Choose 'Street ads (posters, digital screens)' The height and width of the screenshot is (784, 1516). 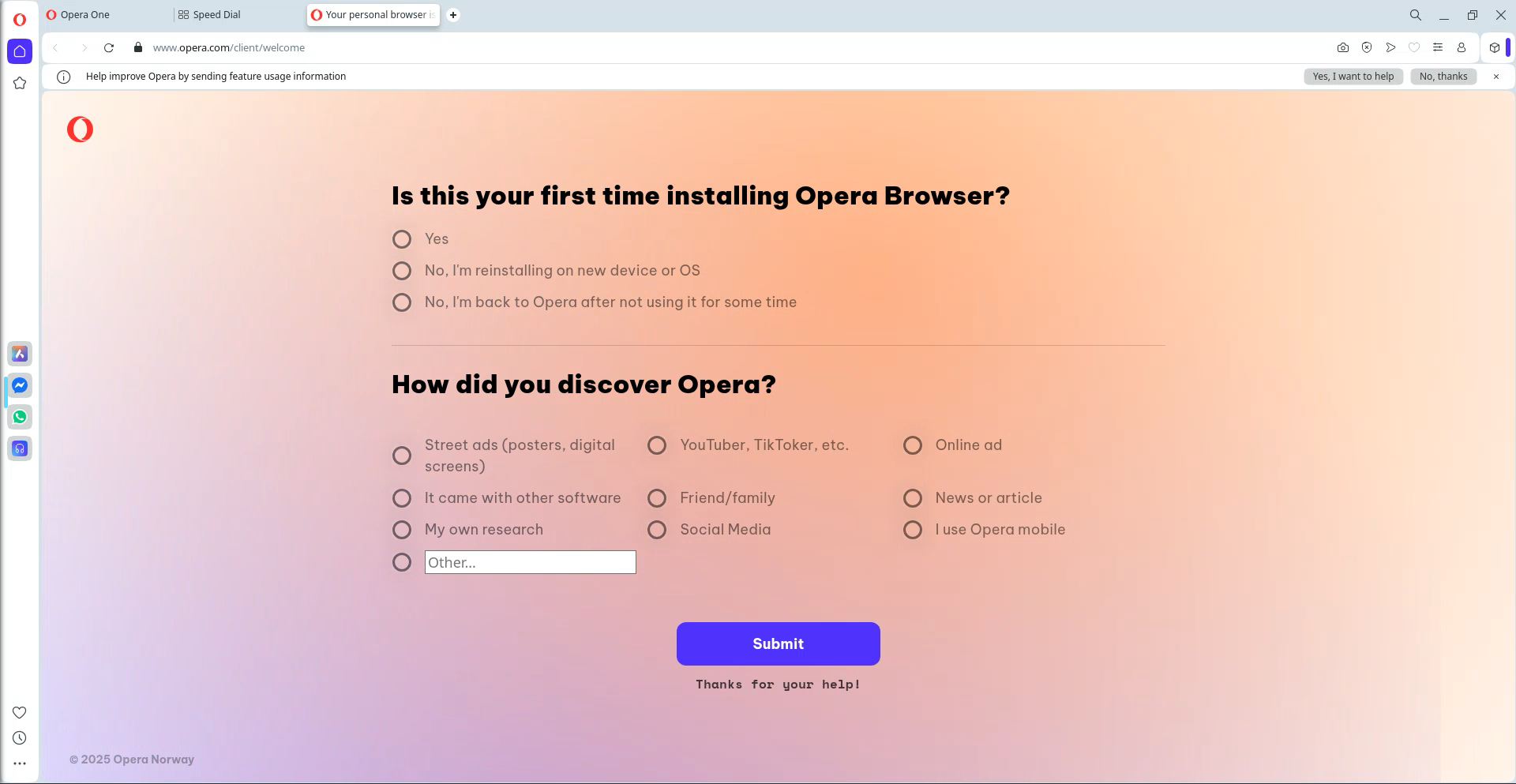402,456
